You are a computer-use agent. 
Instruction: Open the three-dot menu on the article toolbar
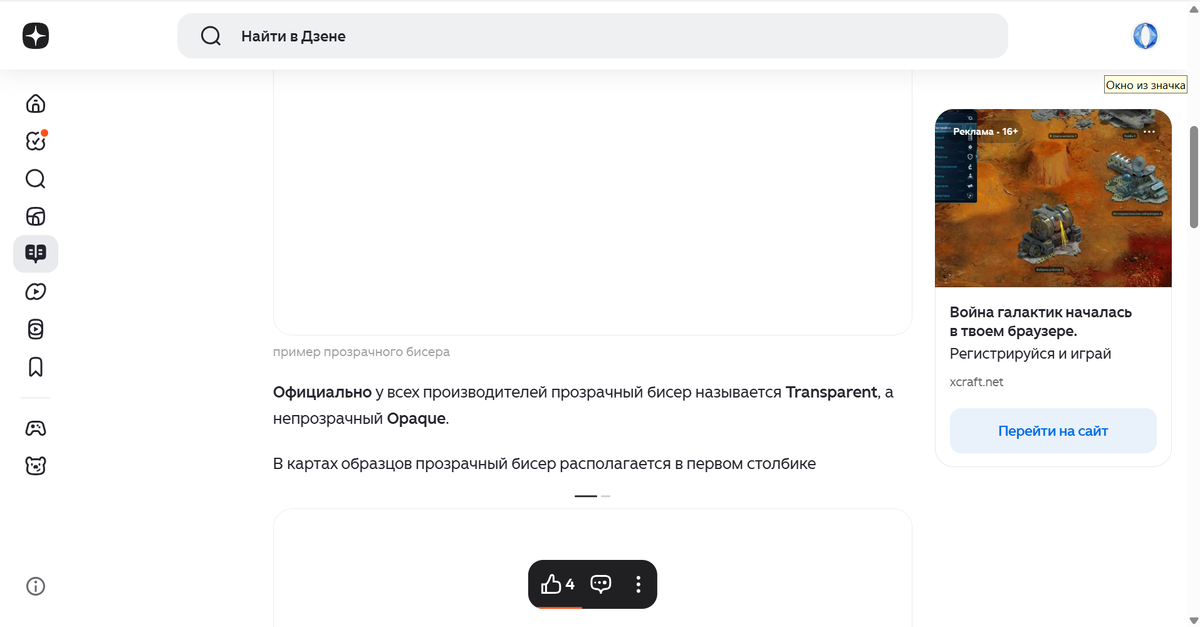tap(638, 584)
